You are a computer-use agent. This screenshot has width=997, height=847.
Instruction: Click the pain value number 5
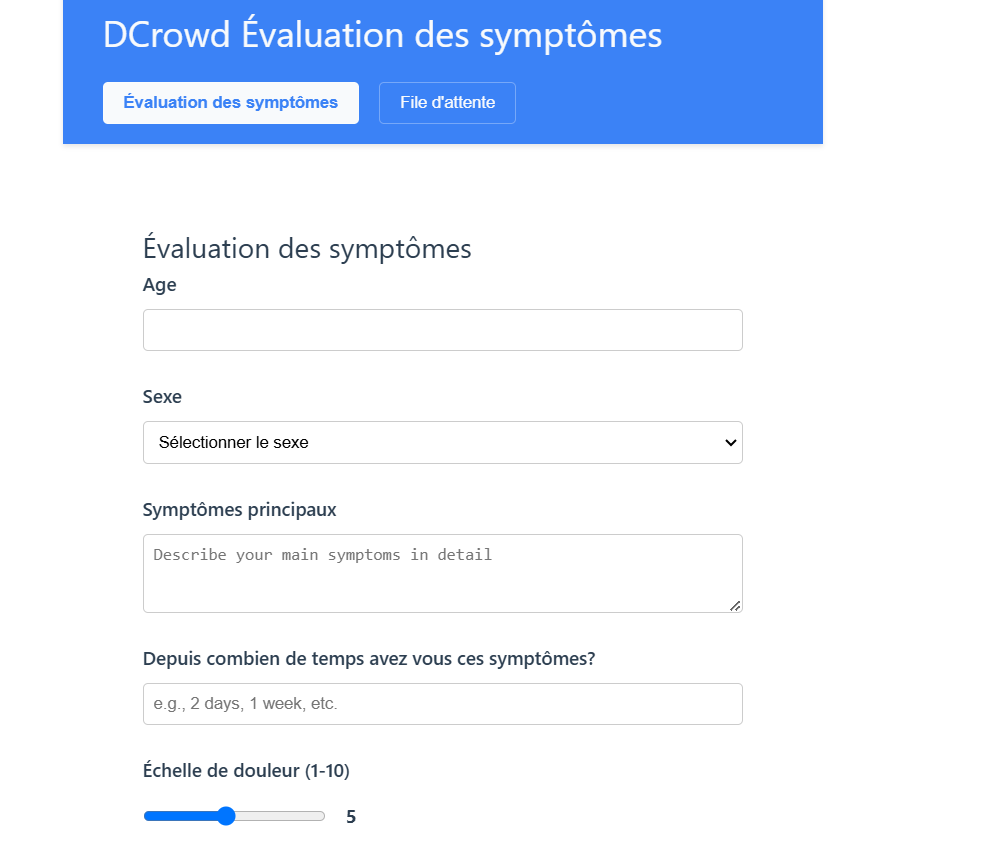(350, 816)
